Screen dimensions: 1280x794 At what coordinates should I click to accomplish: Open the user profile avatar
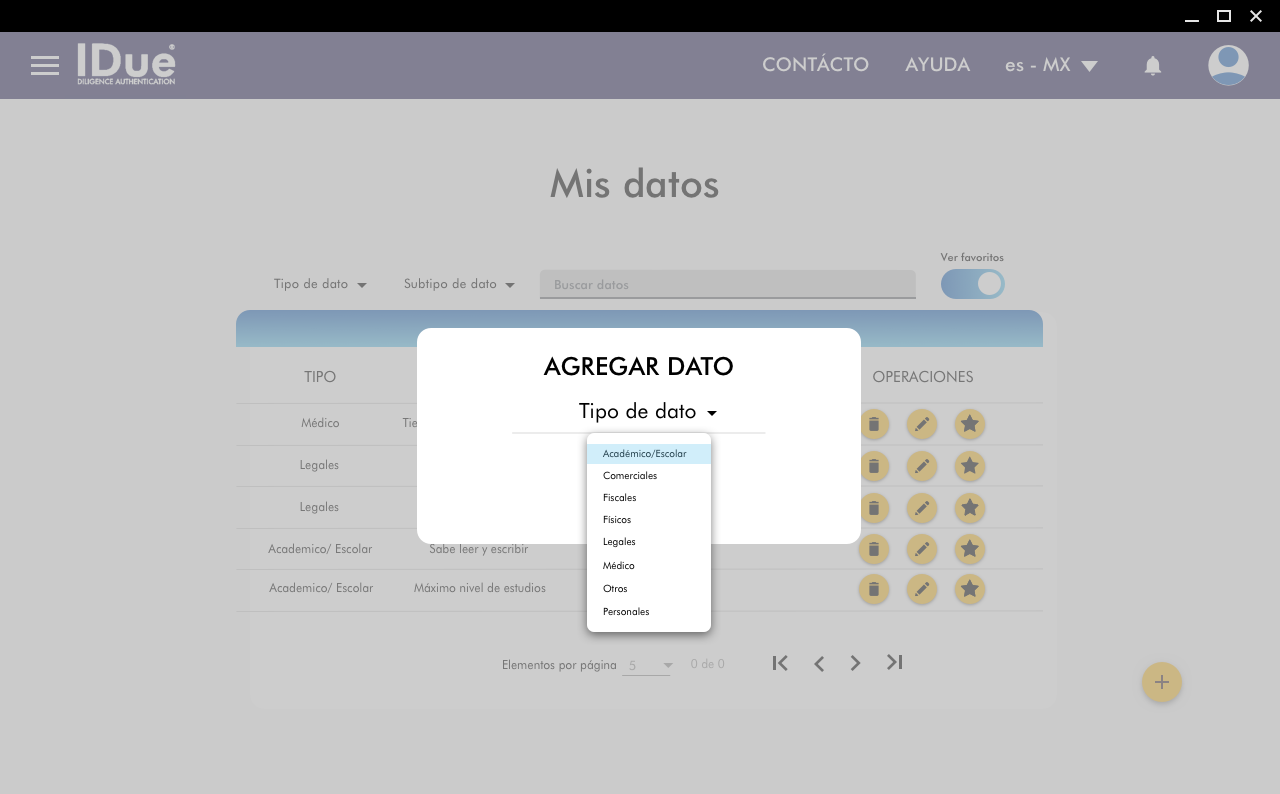point(1227,66)
